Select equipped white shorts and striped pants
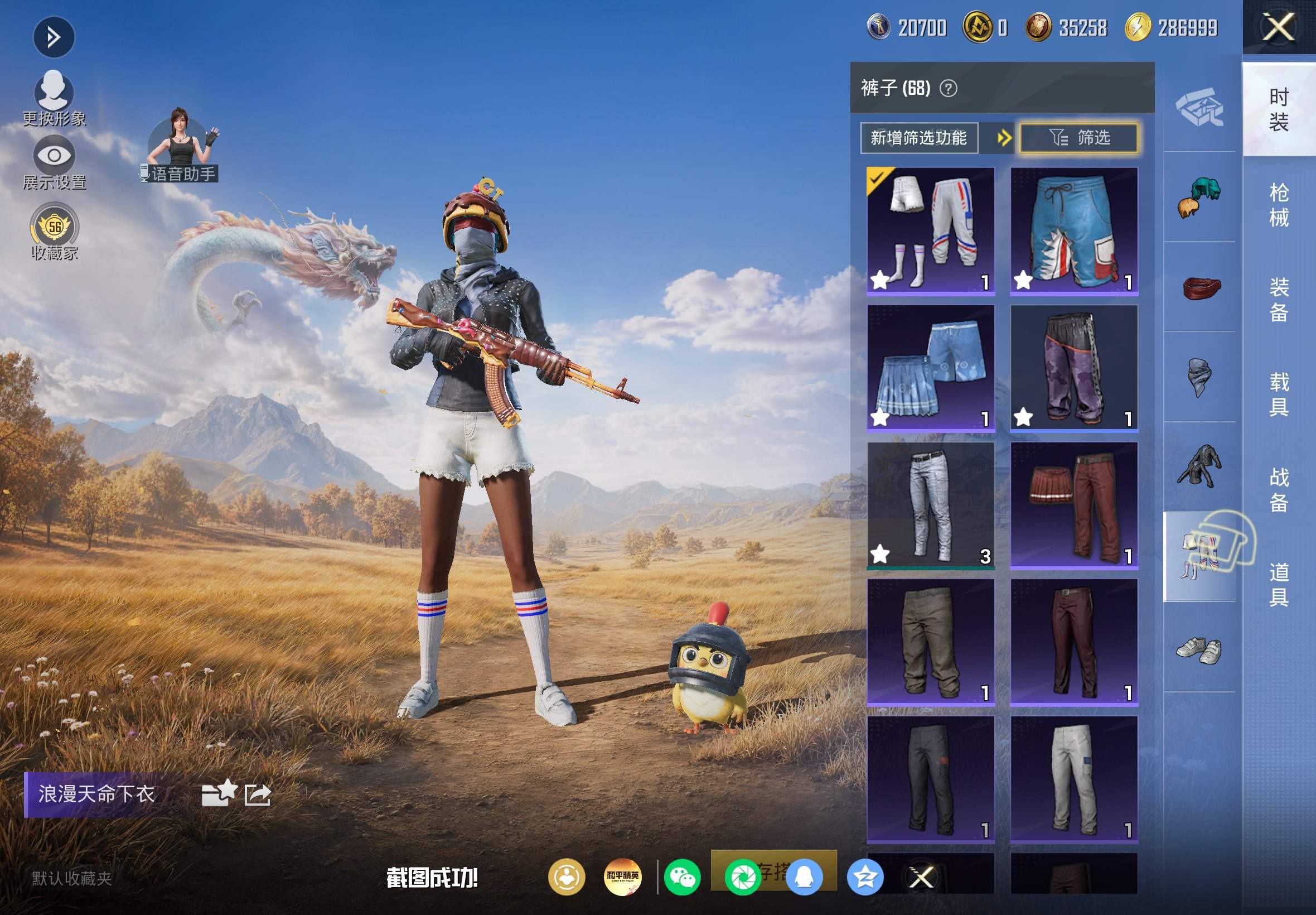Image resolution: width=1316 pixels, height=915 pixels. click(x=931, y=231)
